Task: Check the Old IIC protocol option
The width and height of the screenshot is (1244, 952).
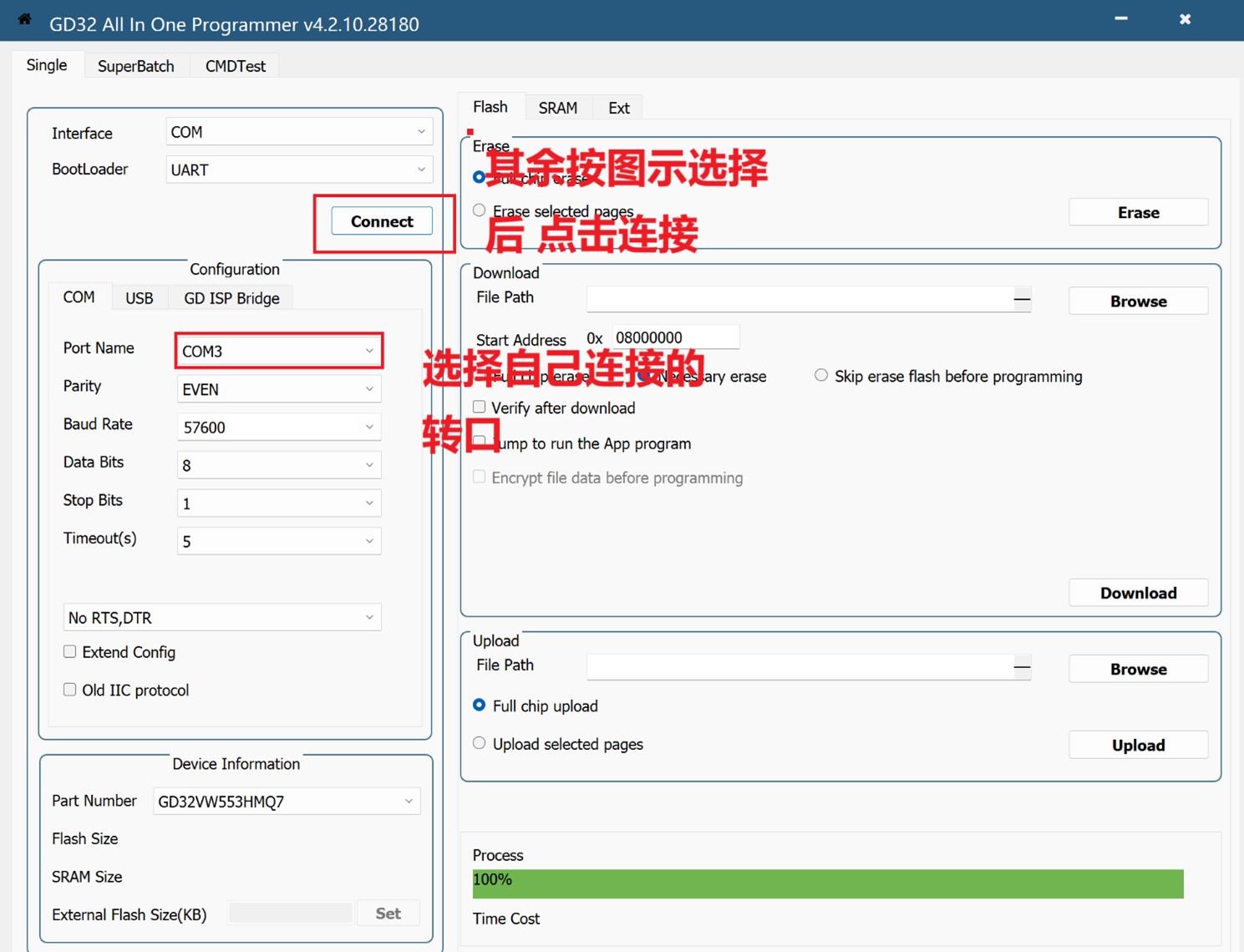Action: [70, 690]
